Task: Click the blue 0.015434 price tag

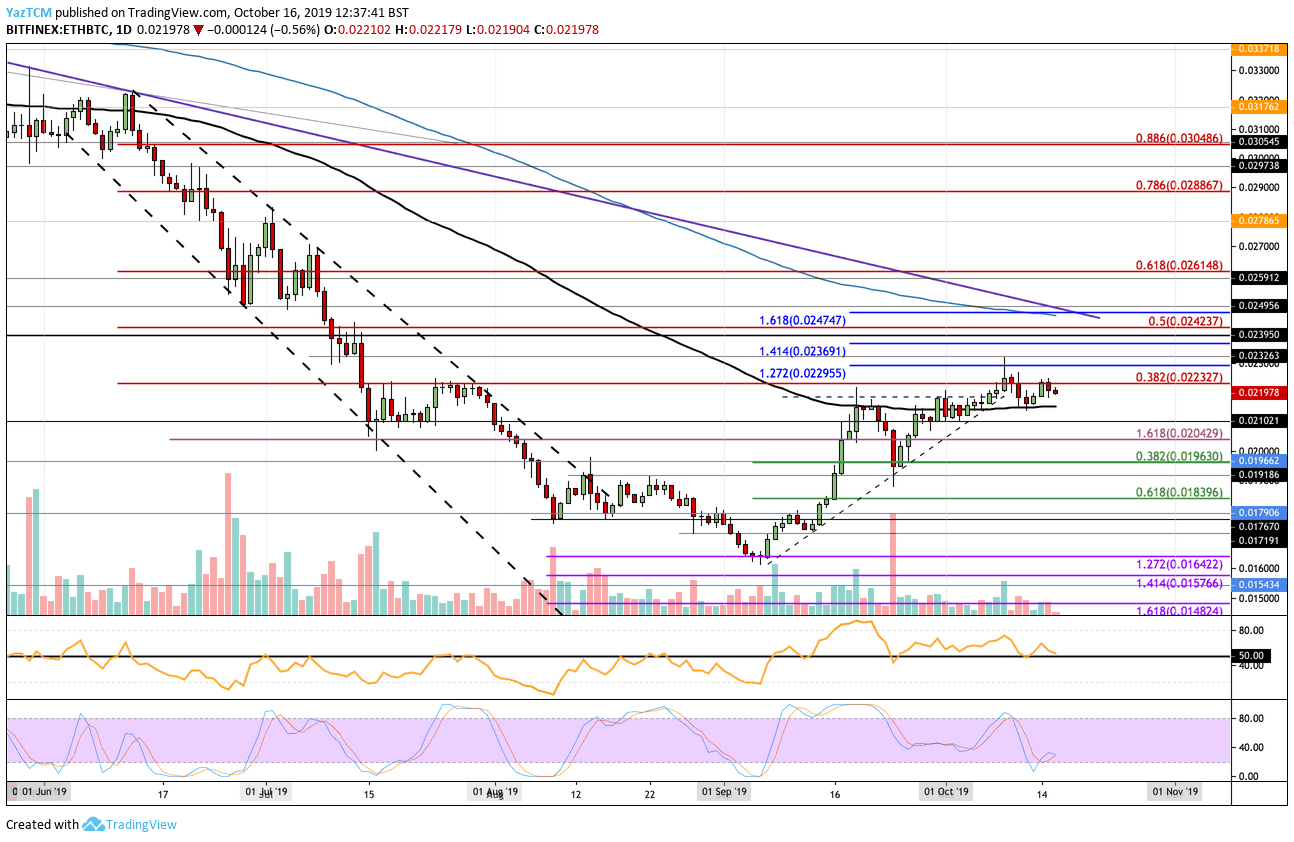Action: [1258, 583]
